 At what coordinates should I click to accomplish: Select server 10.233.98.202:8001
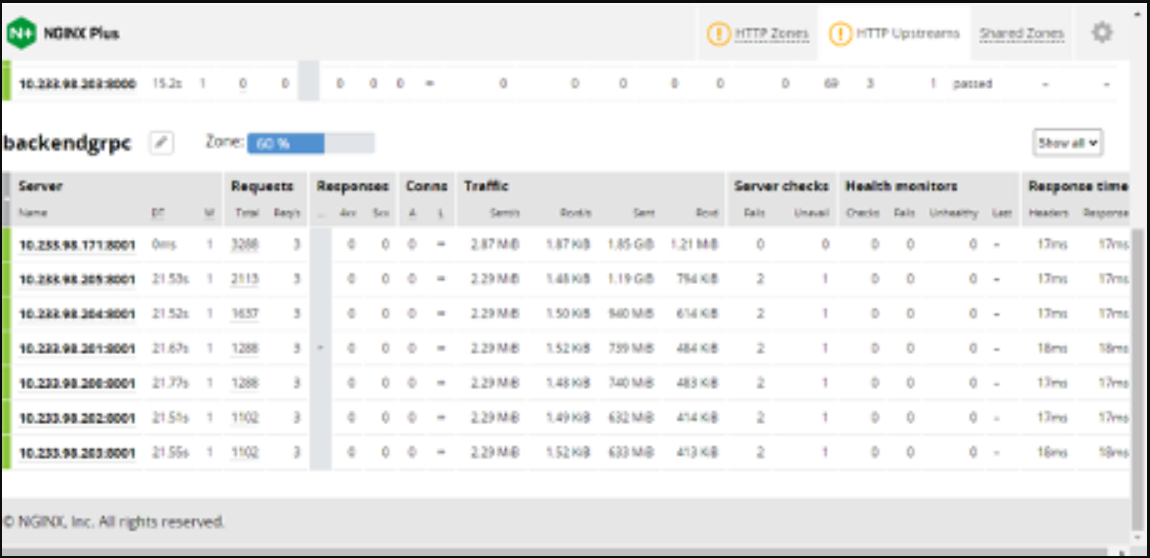tap(77, 418)
